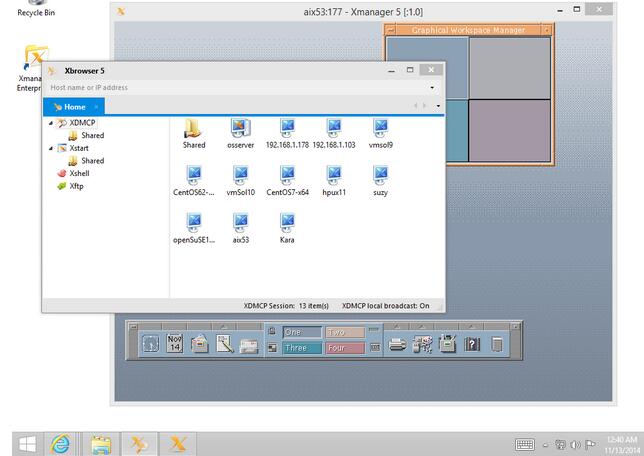Viewport: 644px width, 456px height.
Task: Click the lock screen icon
Action: click(271, 331)
